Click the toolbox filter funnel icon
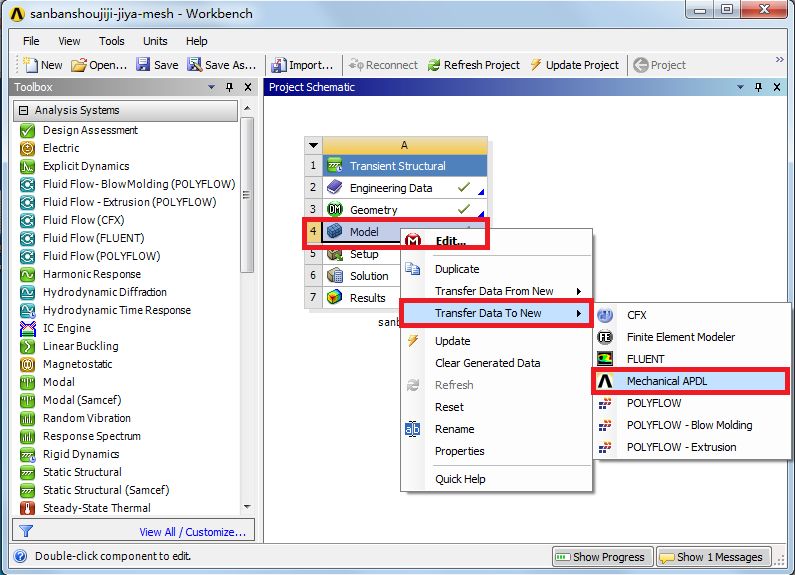 (26, 531)
